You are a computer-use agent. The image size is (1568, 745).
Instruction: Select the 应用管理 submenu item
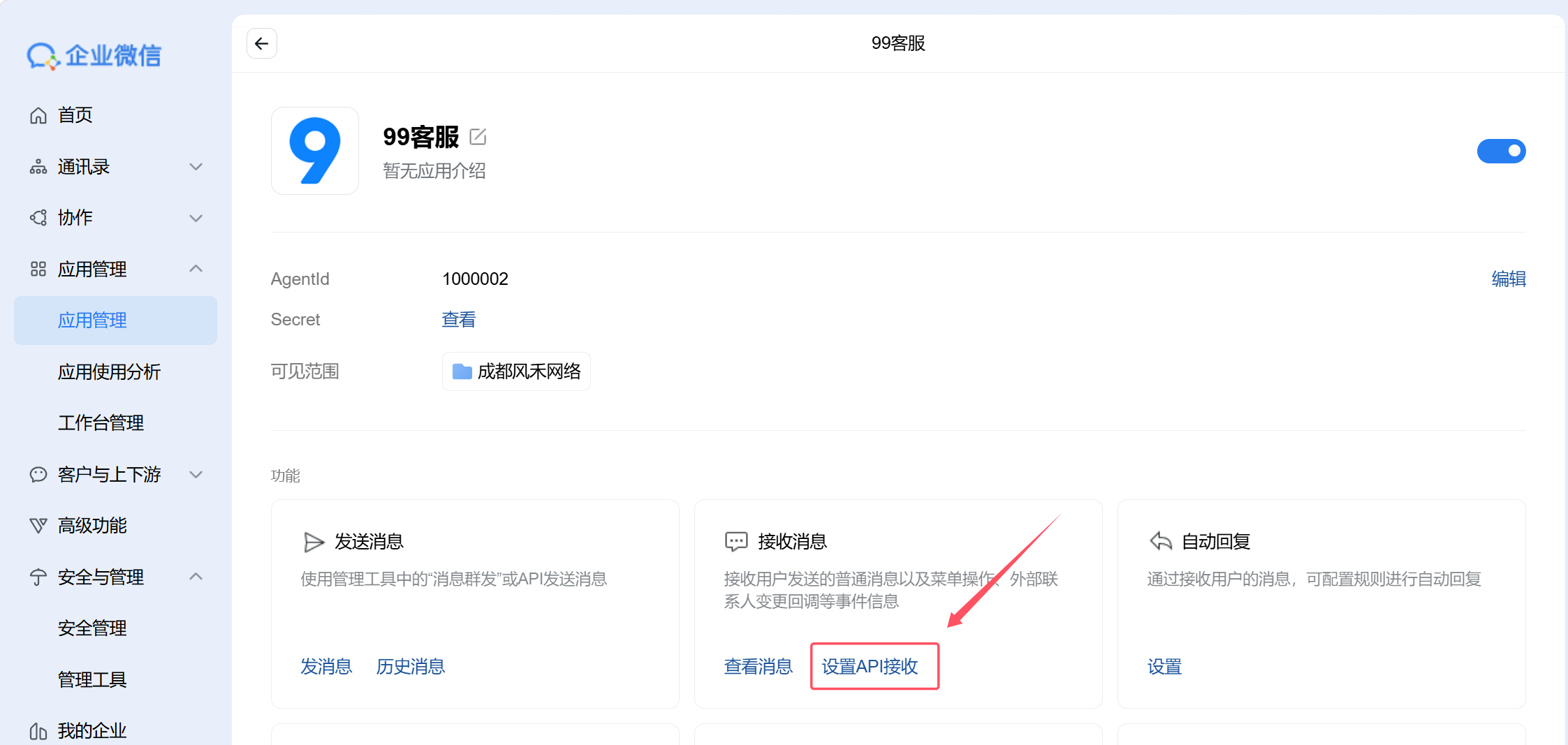point(116,320)
